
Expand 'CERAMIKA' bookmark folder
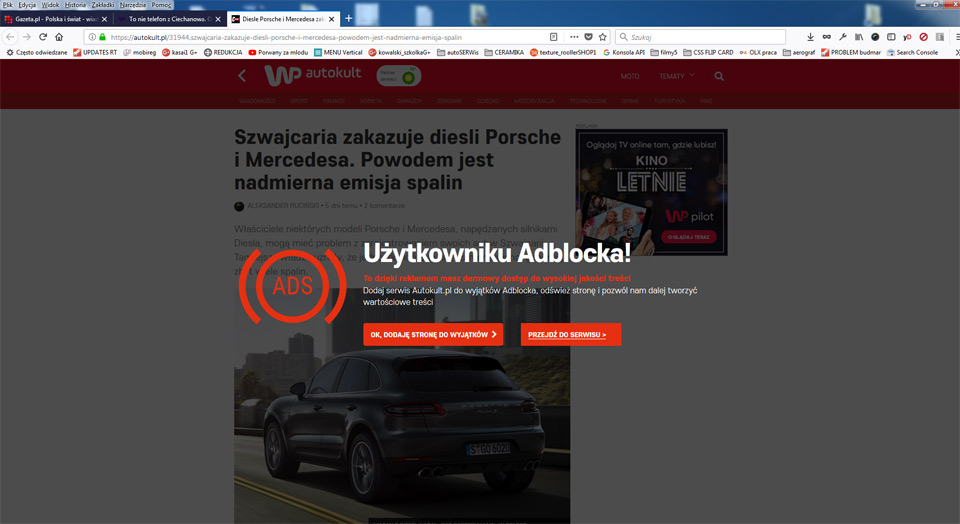pos(504,53)
